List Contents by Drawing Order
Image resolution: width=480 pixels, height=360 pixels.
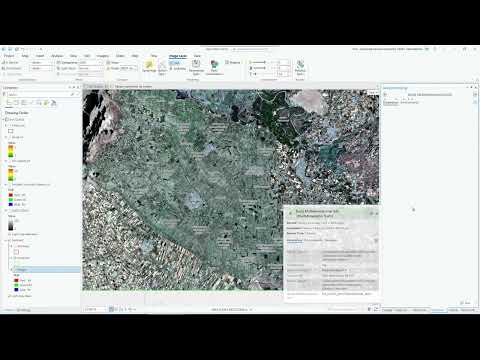[x=10, y=103]
